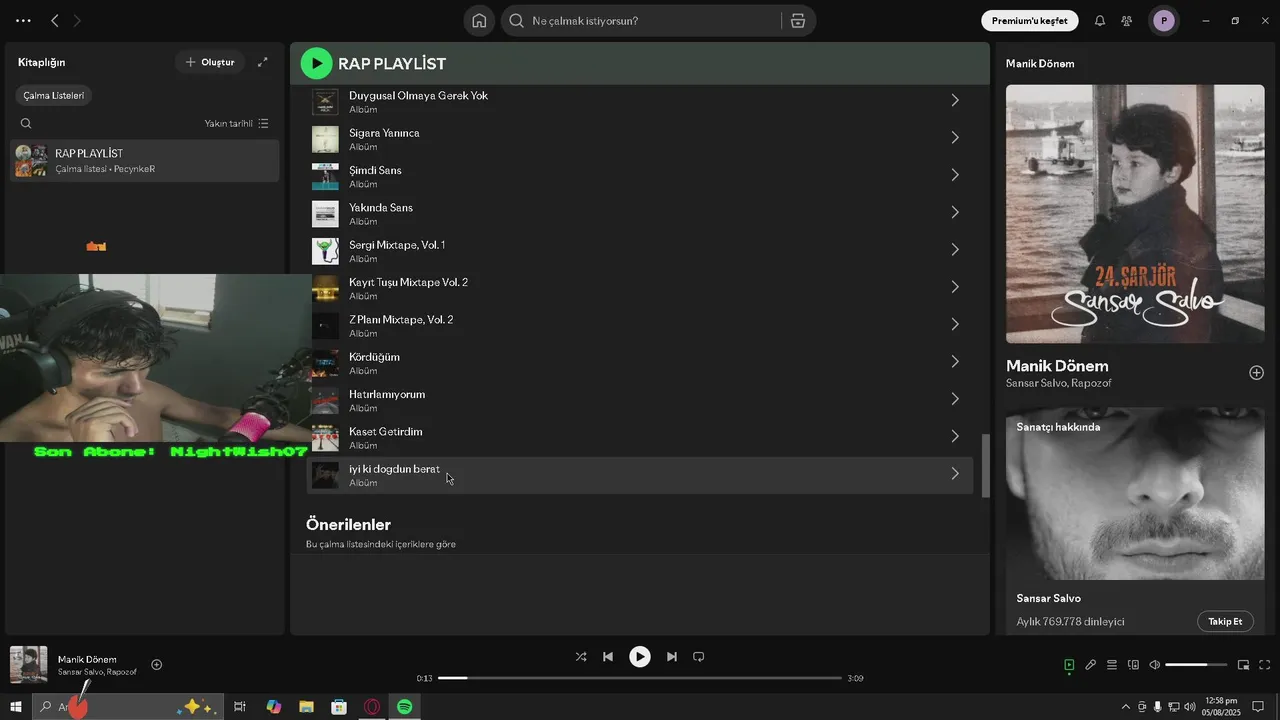
Task: Select the Şimdi Sans album title
Action: [x=375, y=170]
